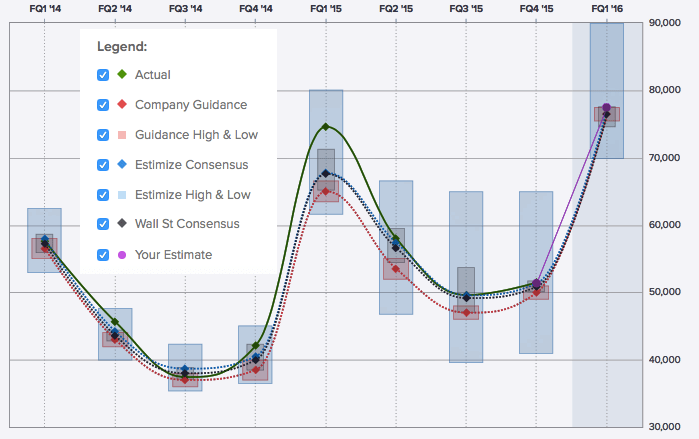Uncheck the Actual series checkbox
The height and width of the screenshot is (439, 699).
tap(103, 75)
